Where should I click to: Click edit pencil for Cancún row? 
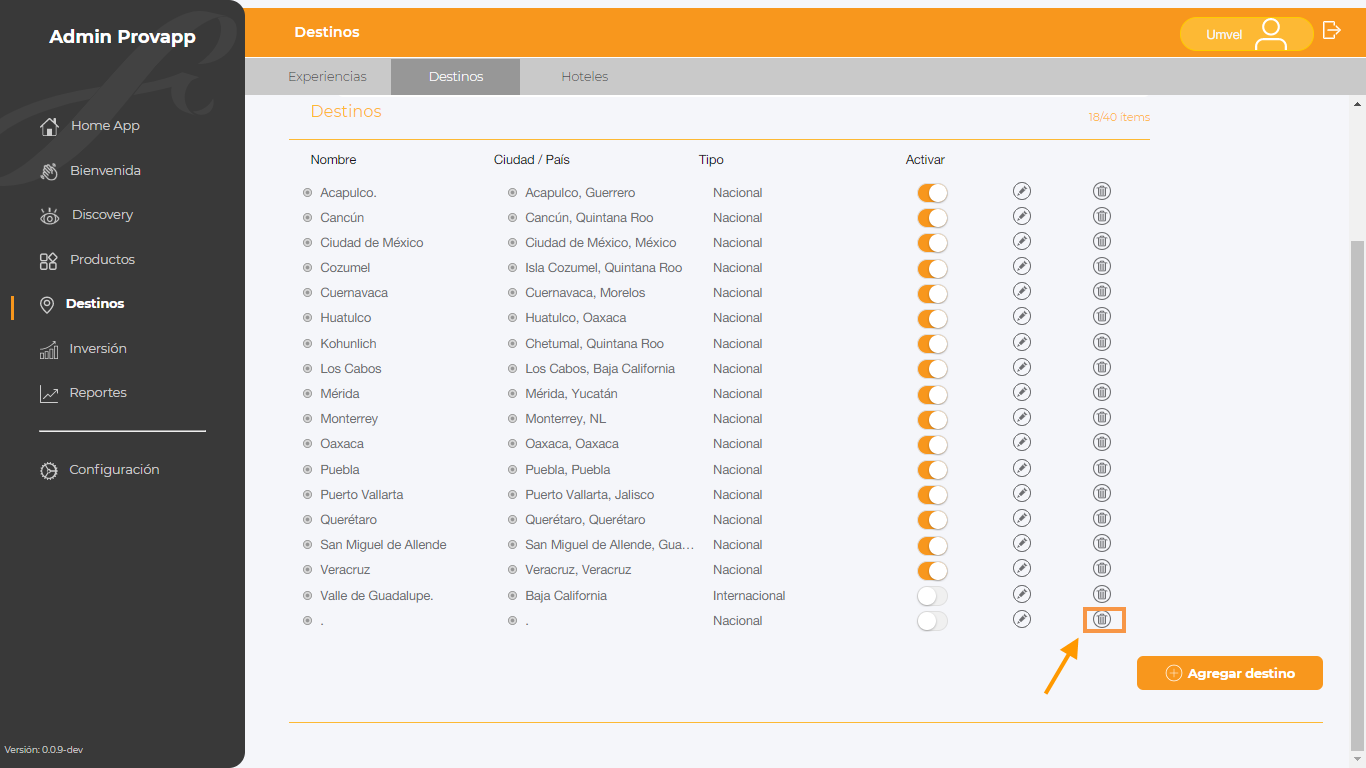1021,216
